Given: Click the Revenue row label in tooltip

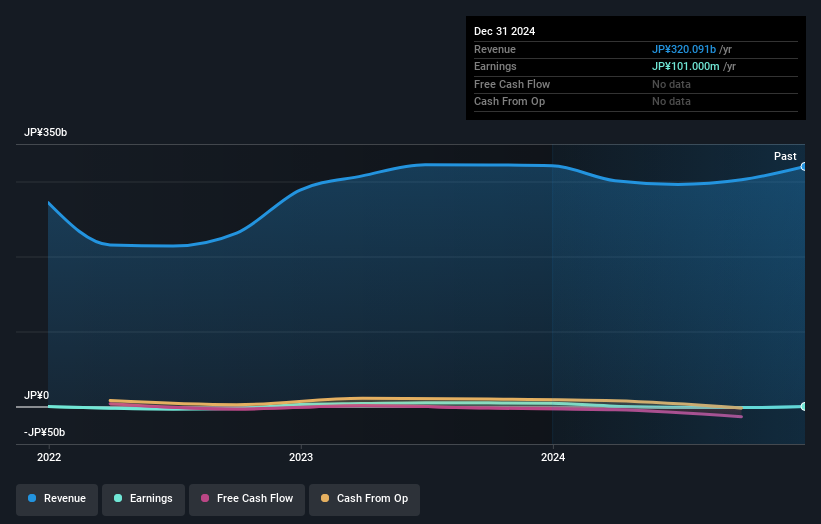Looking at the screenshot, I should [x=495, y=49].
